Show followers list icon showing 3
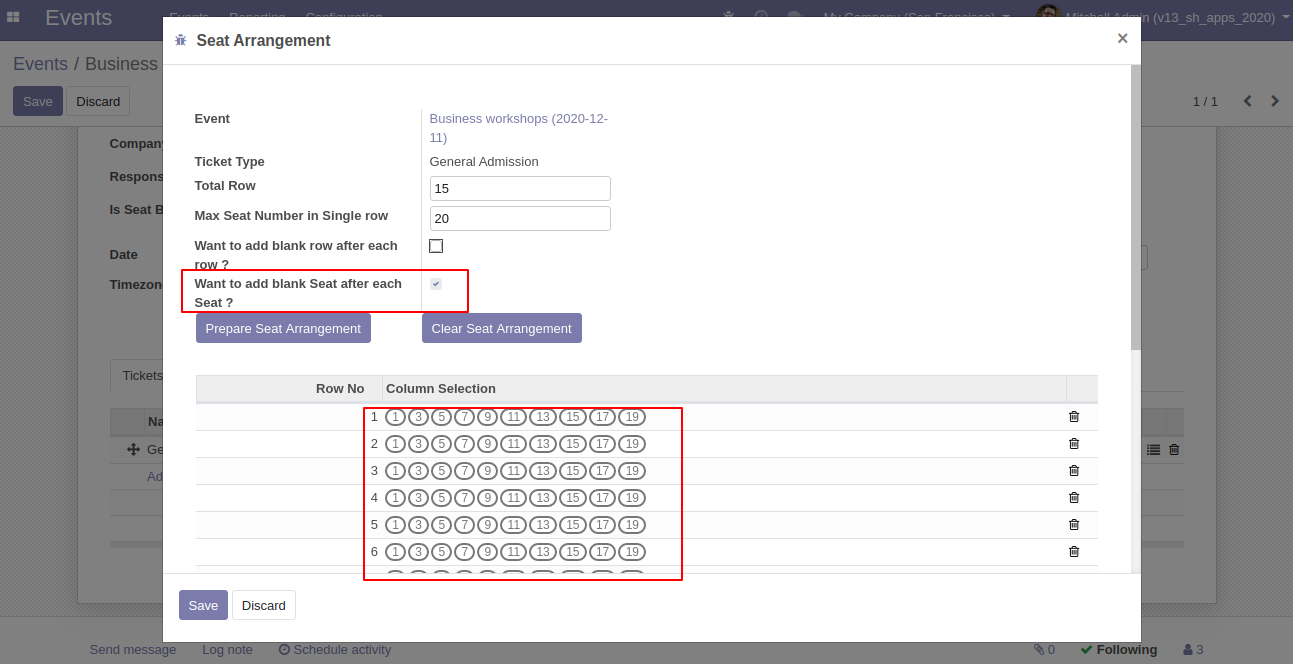 (x=1193, y=650)
